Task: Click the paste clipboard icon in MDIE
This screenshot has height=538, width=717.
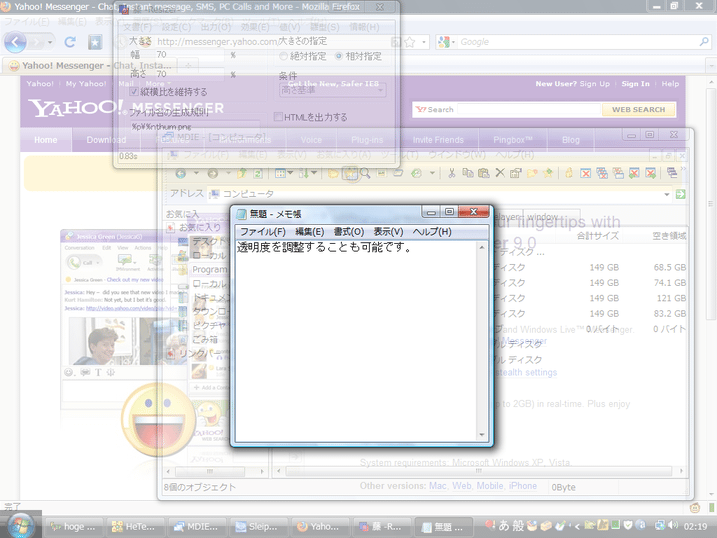Action: point(484,173)
